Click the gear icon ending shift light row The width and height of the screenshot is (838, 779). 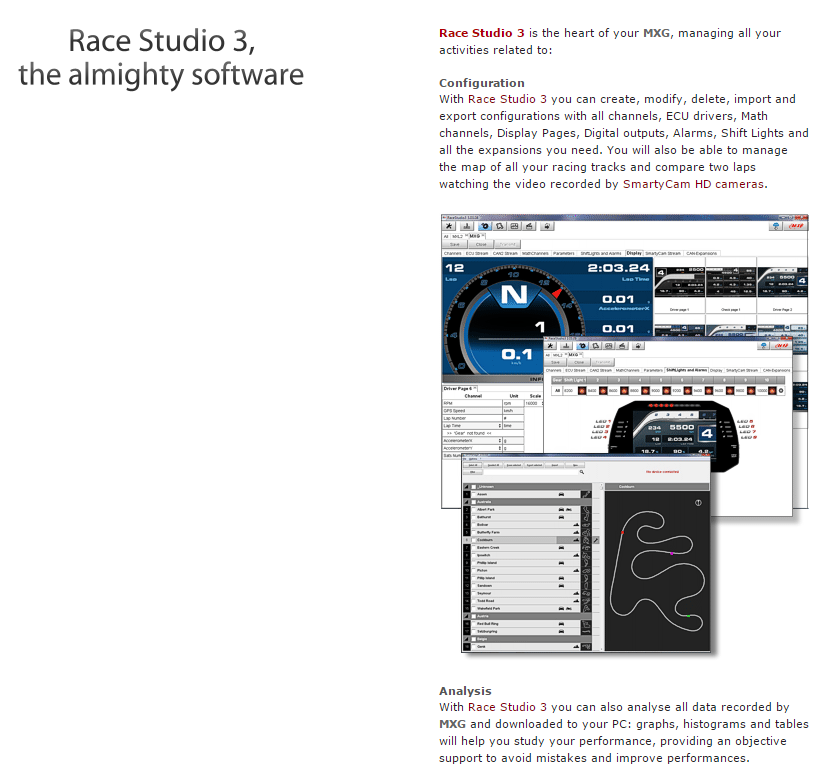780,390
